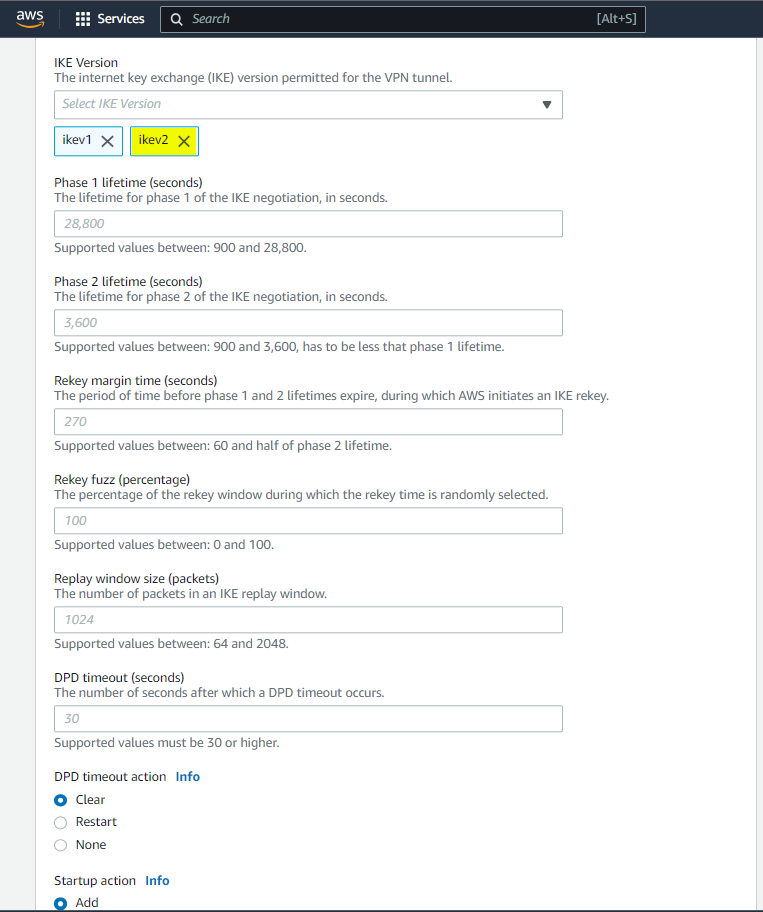Open the Services grid menu
The image size is (763, 912).
coord(83,19)
